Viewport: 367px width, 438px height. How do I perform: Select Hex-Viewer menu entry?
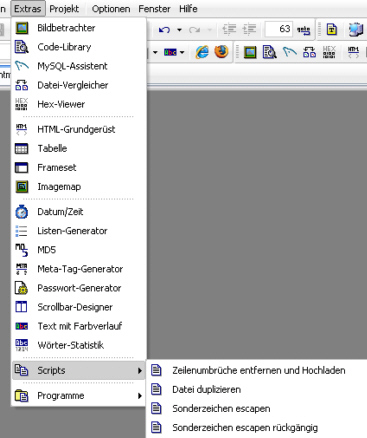tap(79, 104)
